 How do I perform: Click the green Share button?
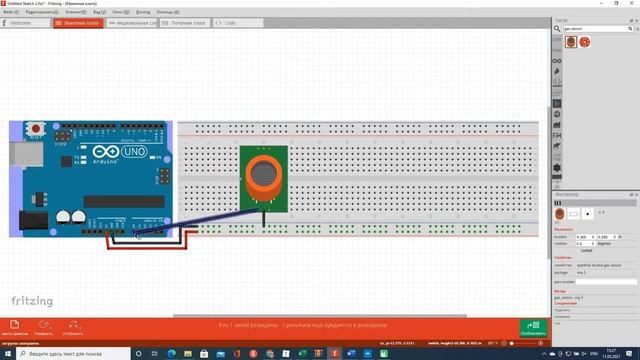tap(533, 328)
